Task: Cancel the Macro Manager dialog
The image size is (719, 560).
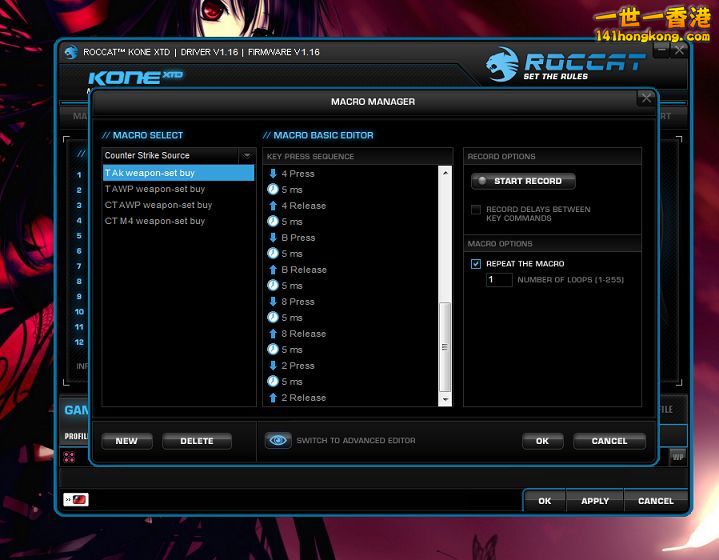Action: point(609,441)
